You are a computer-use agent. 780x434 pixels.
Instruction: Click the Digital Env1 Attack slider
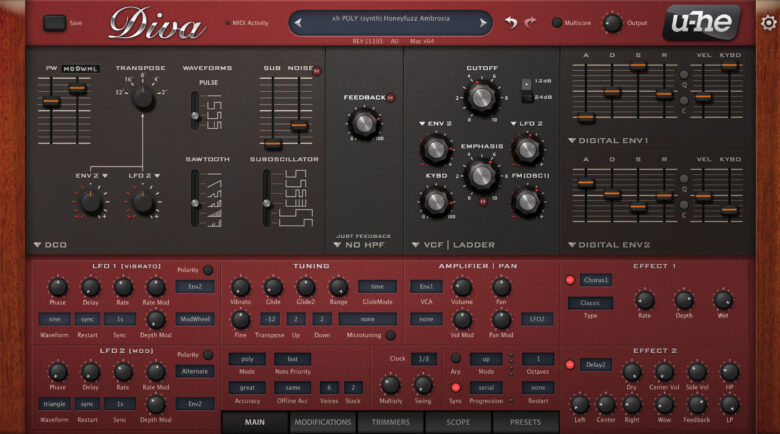[586, 118]
